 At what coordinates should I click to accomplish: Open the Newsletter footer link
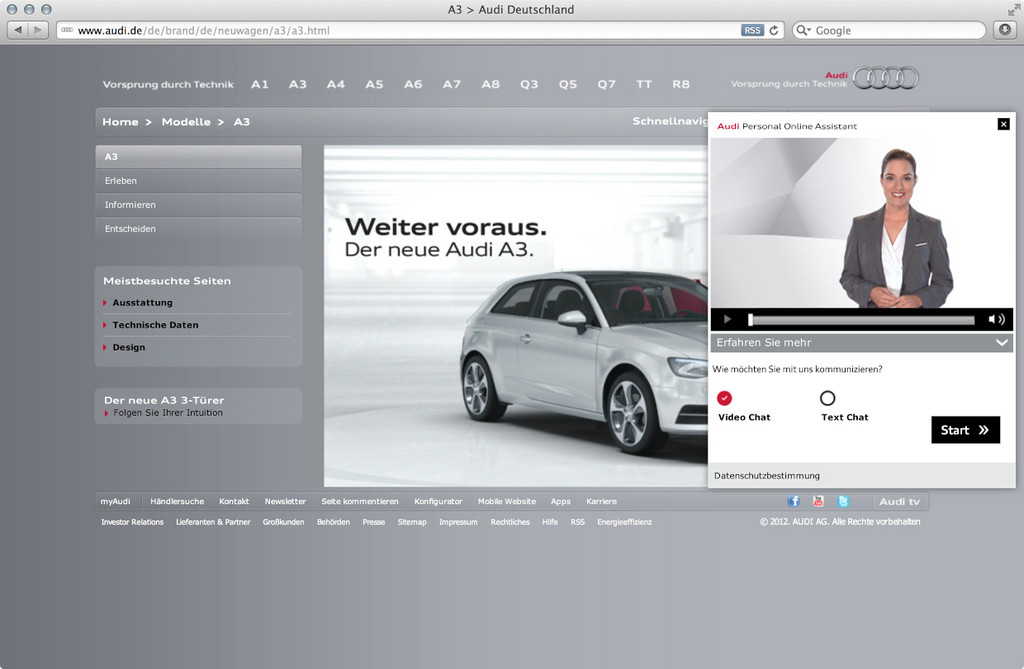click(x=285, y=502)
